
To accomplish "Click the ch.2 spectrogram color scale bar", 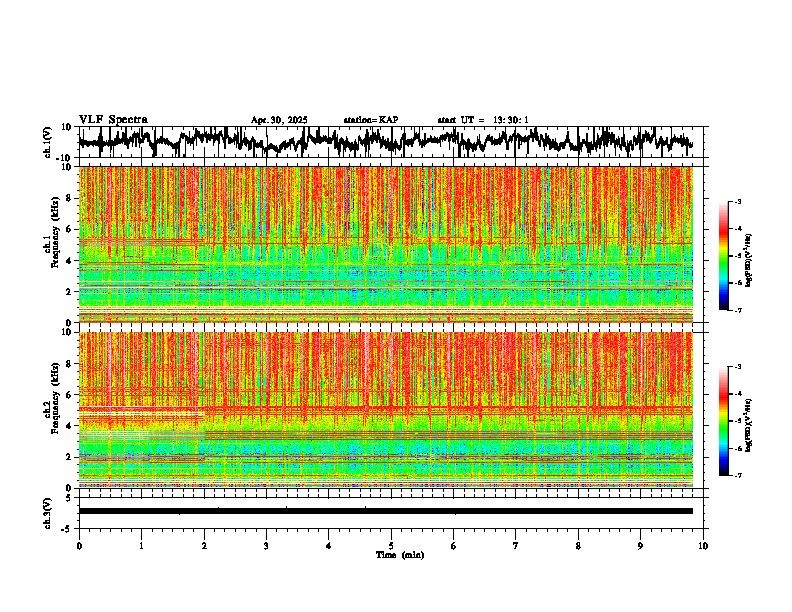I will coord(723,421).
